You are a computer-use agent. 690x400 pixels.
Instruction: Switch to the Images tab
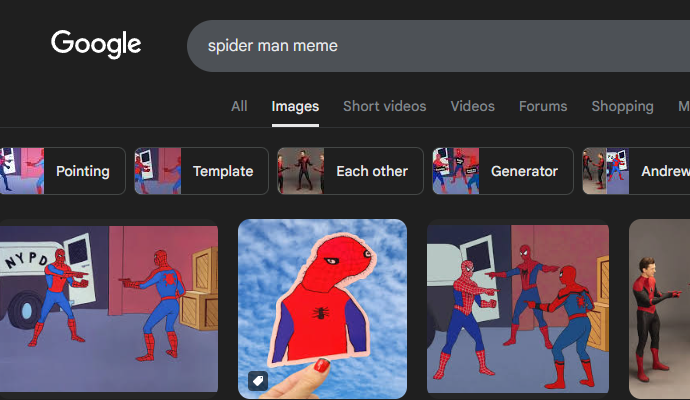pos(295,106)
